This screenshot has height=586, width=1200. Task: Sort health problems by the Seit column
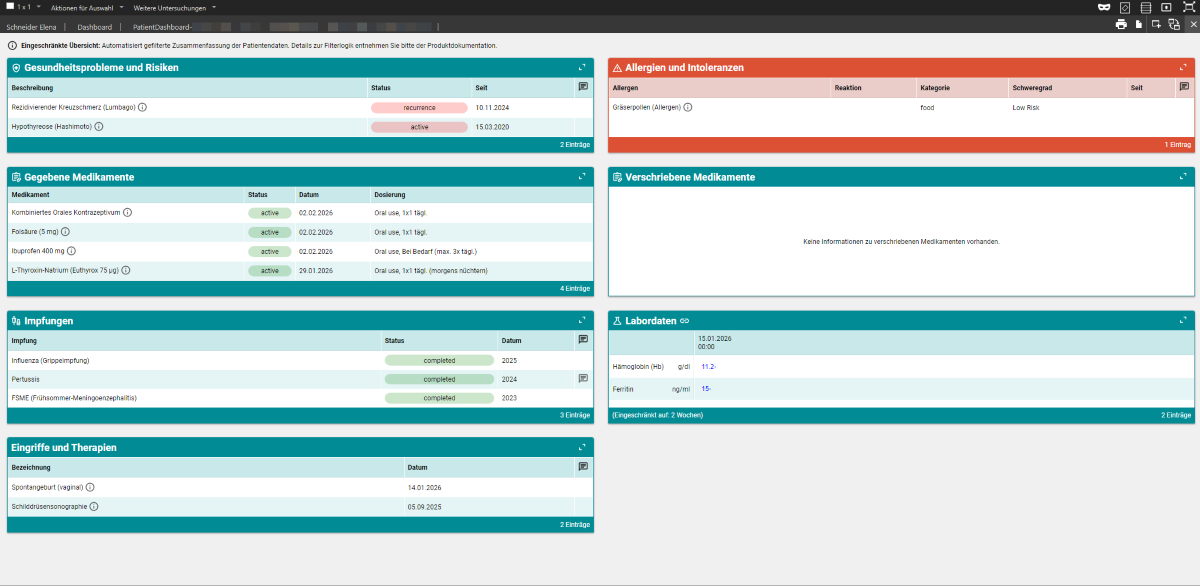(481, 87)
